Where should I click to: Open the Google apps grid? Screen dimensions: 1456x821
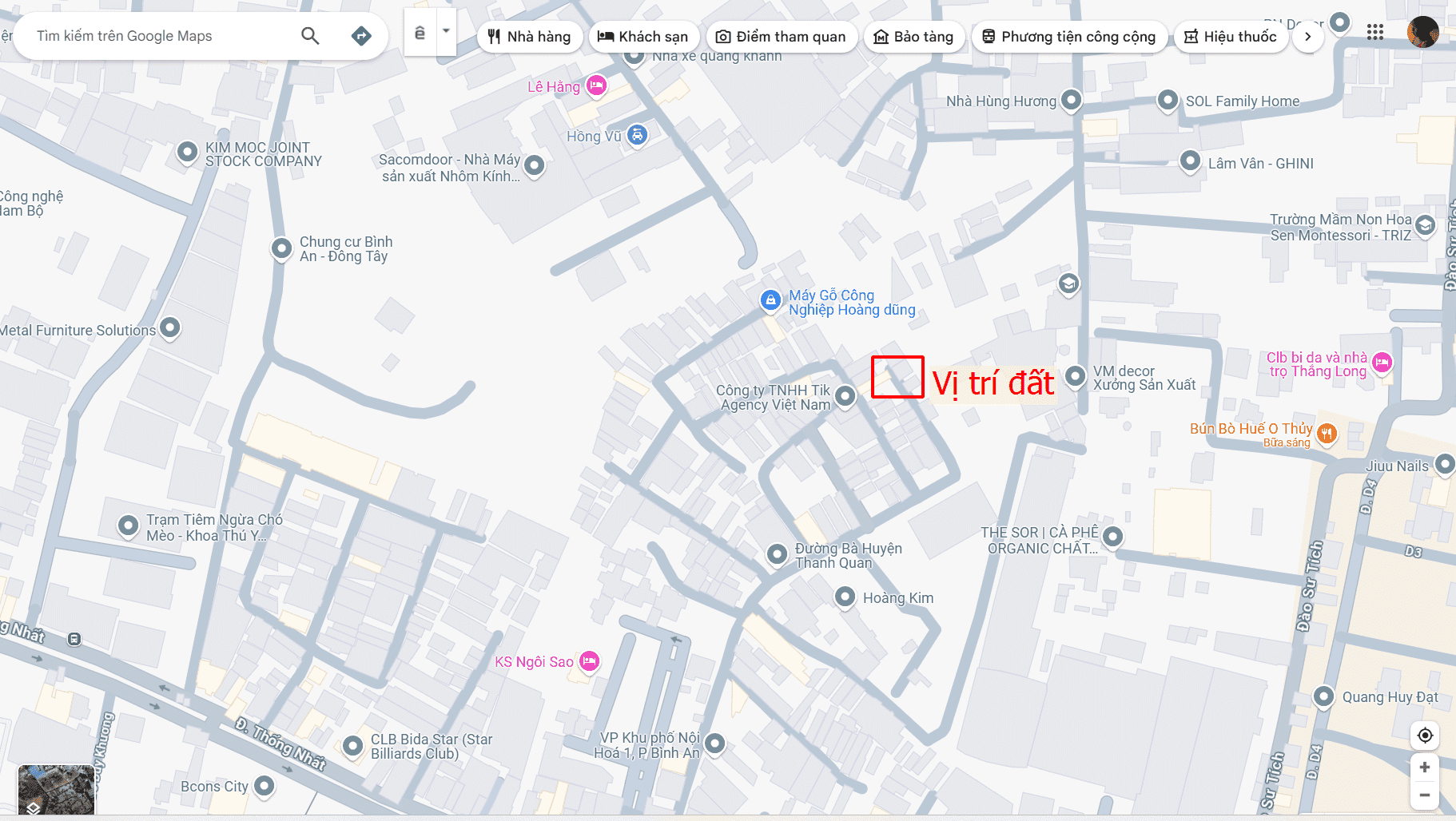pos(1374,32)
